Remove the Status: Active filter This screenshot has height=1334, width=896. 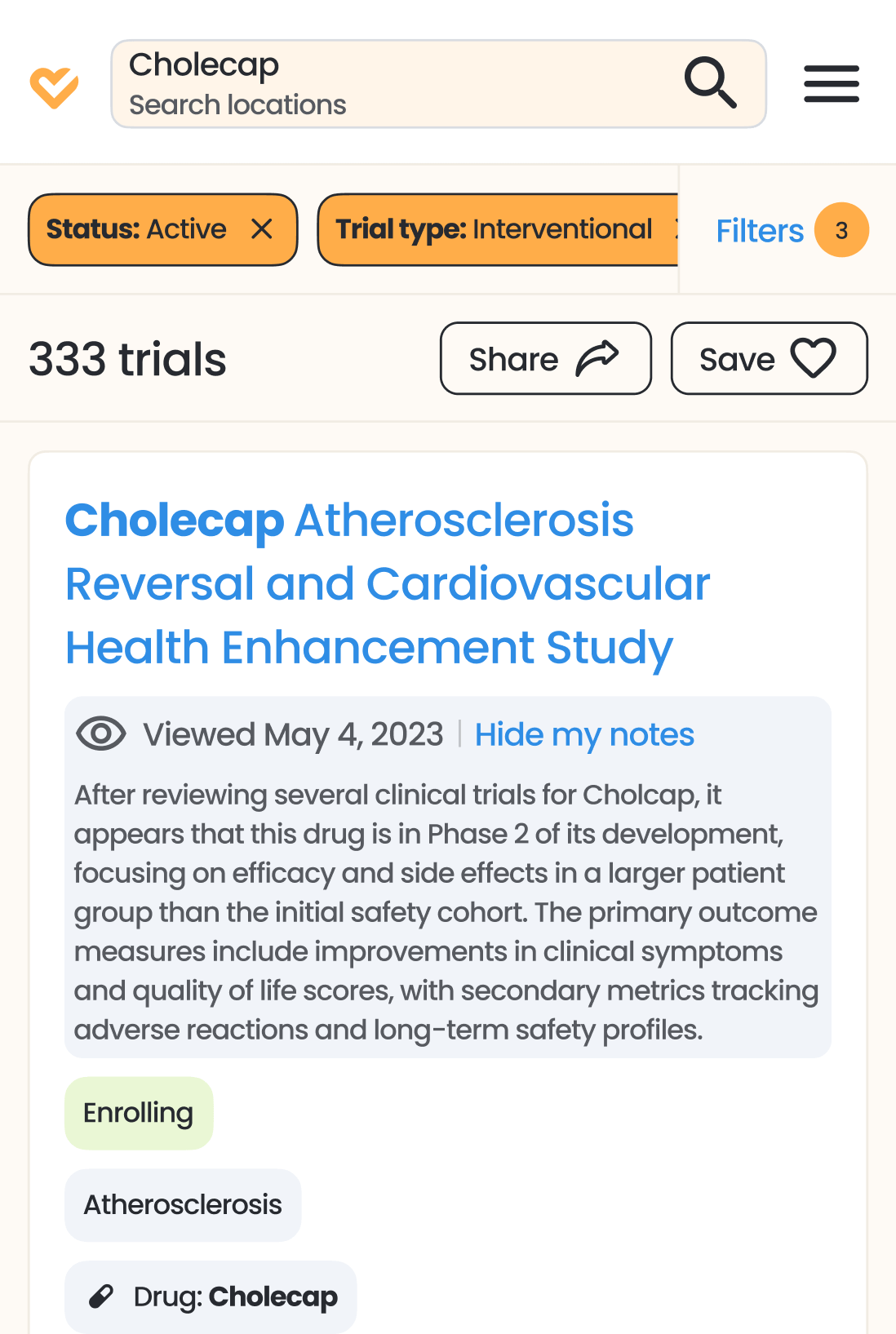click(262, 229)
